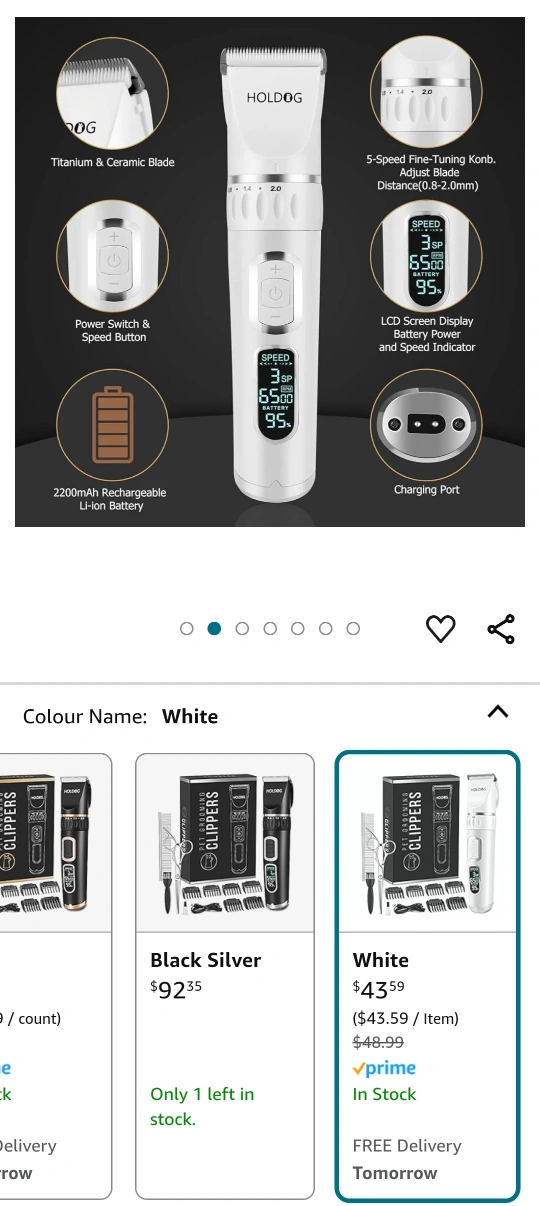Open the share icon
Viewport: 540px width, 1206px height.
pyautogui.click(x=501, y=629)
